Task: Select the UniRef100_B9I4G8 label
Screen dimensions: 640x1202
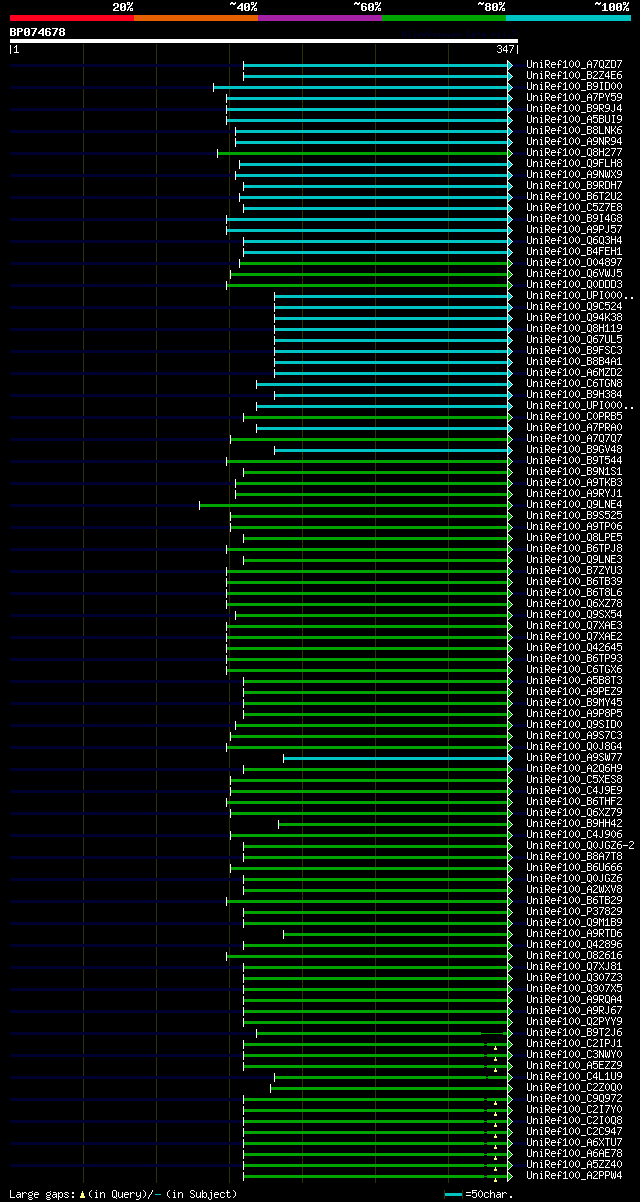Action: pyautogui.click(x=574, y=218)
